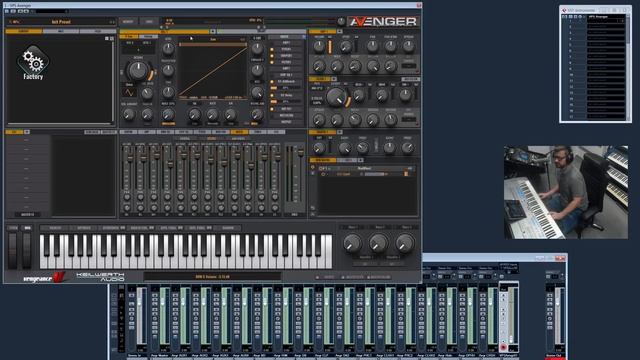This screenshot has width=640, height=360.
Task: Click the Vengeance logo at bottom left
Action: [x=44, y=278]
